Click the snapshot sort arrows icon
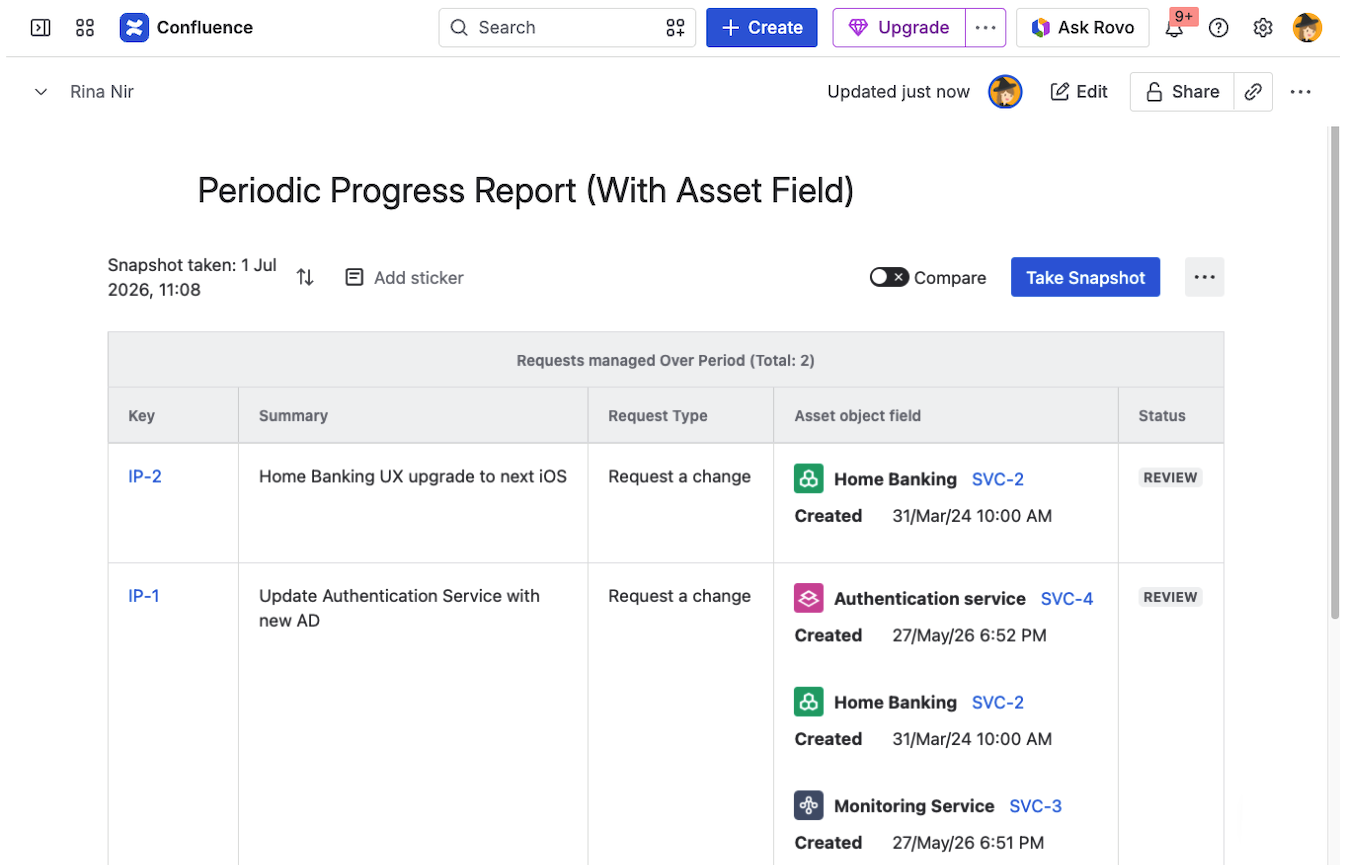1348x865 pixels. coord(305,277)
